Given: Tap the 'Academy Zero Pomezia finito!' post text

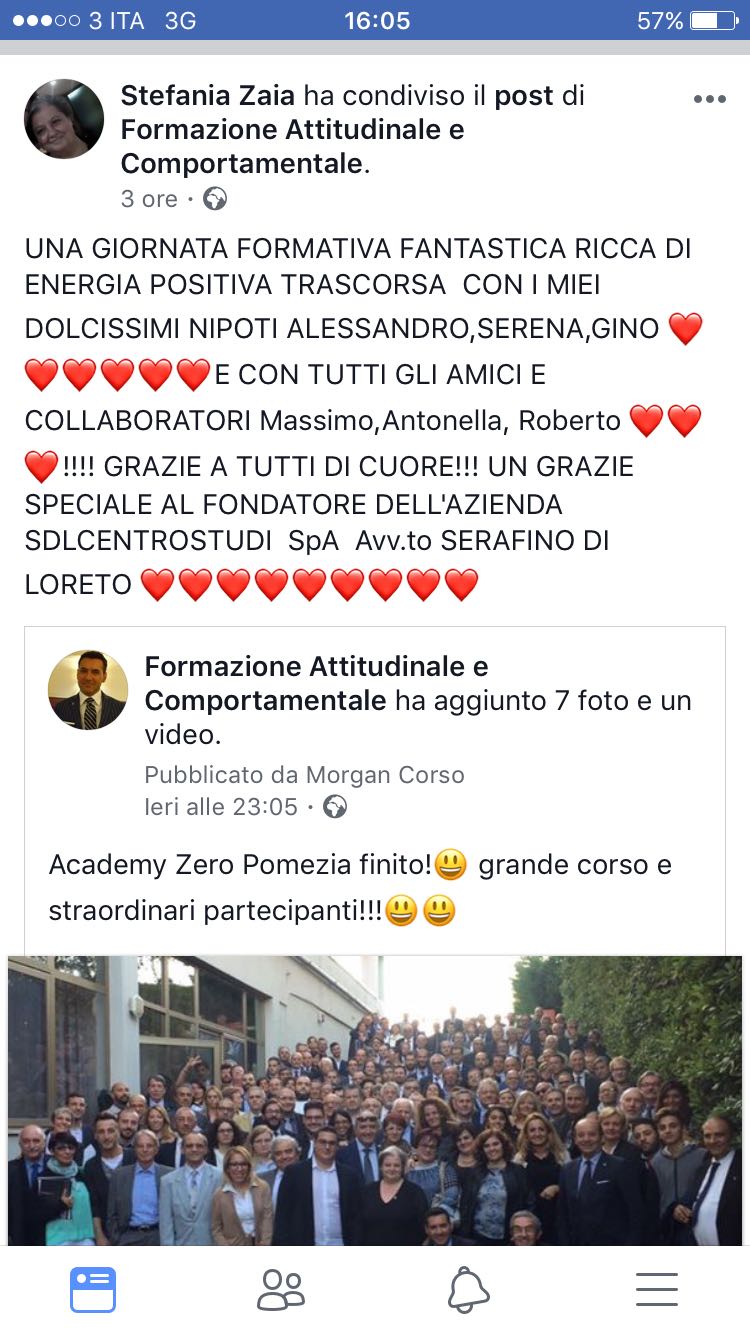Looking at the screenshot, I should (240, 865).
